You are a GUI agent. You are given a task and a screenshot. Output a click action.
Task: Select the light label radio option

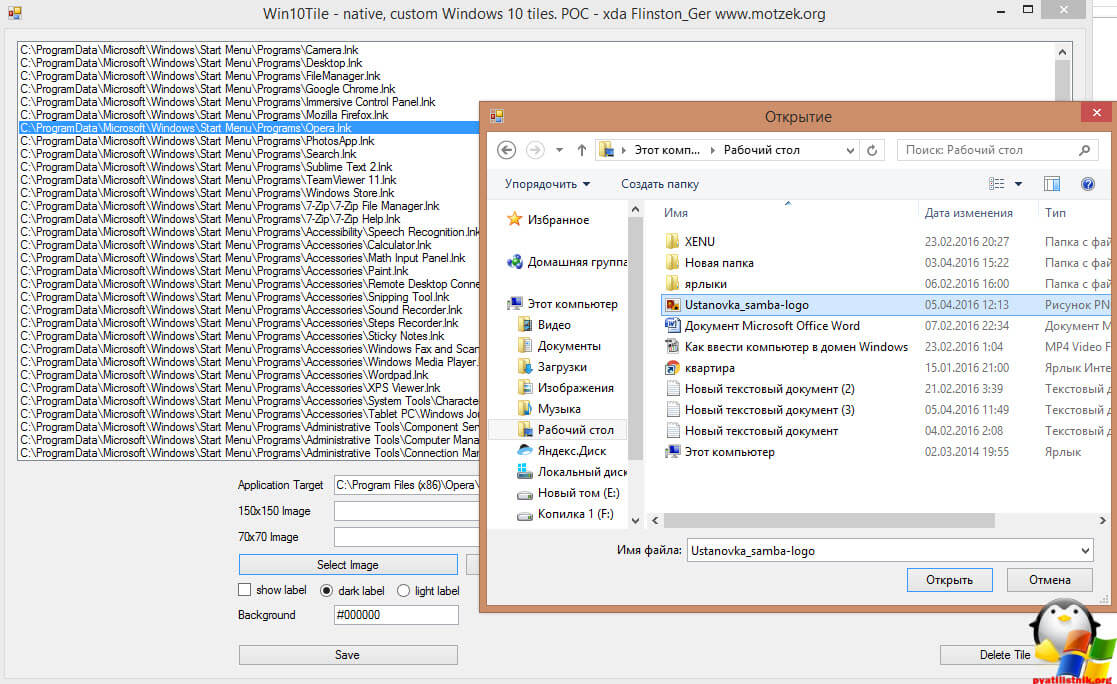(x=404, y=590)
